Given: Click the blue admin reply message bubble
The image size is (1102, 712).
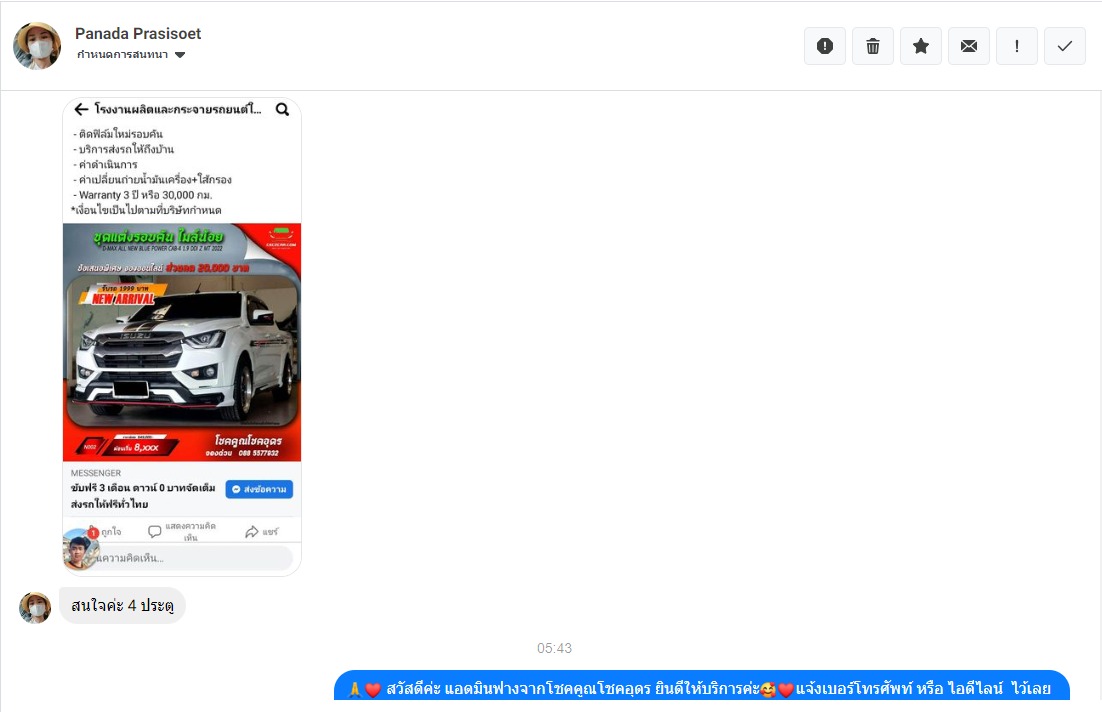Looking at the screenshot, I should [701, 686].
